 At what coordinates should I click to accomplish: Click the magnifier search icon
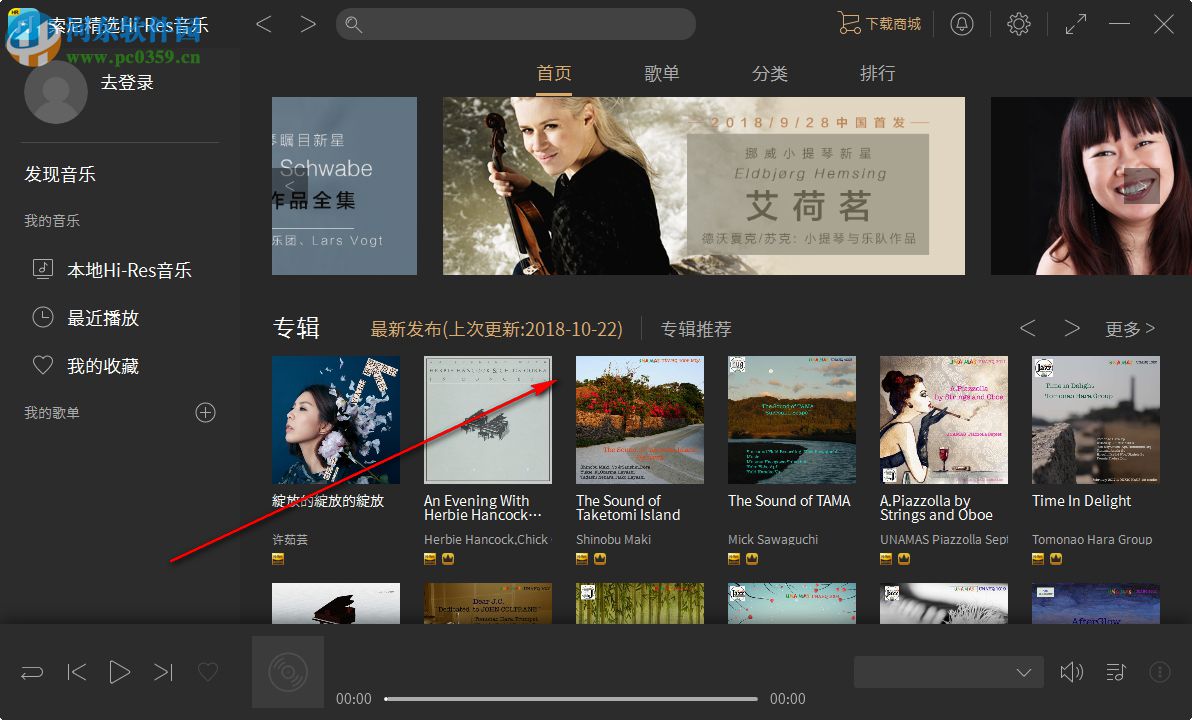[353, 24]
